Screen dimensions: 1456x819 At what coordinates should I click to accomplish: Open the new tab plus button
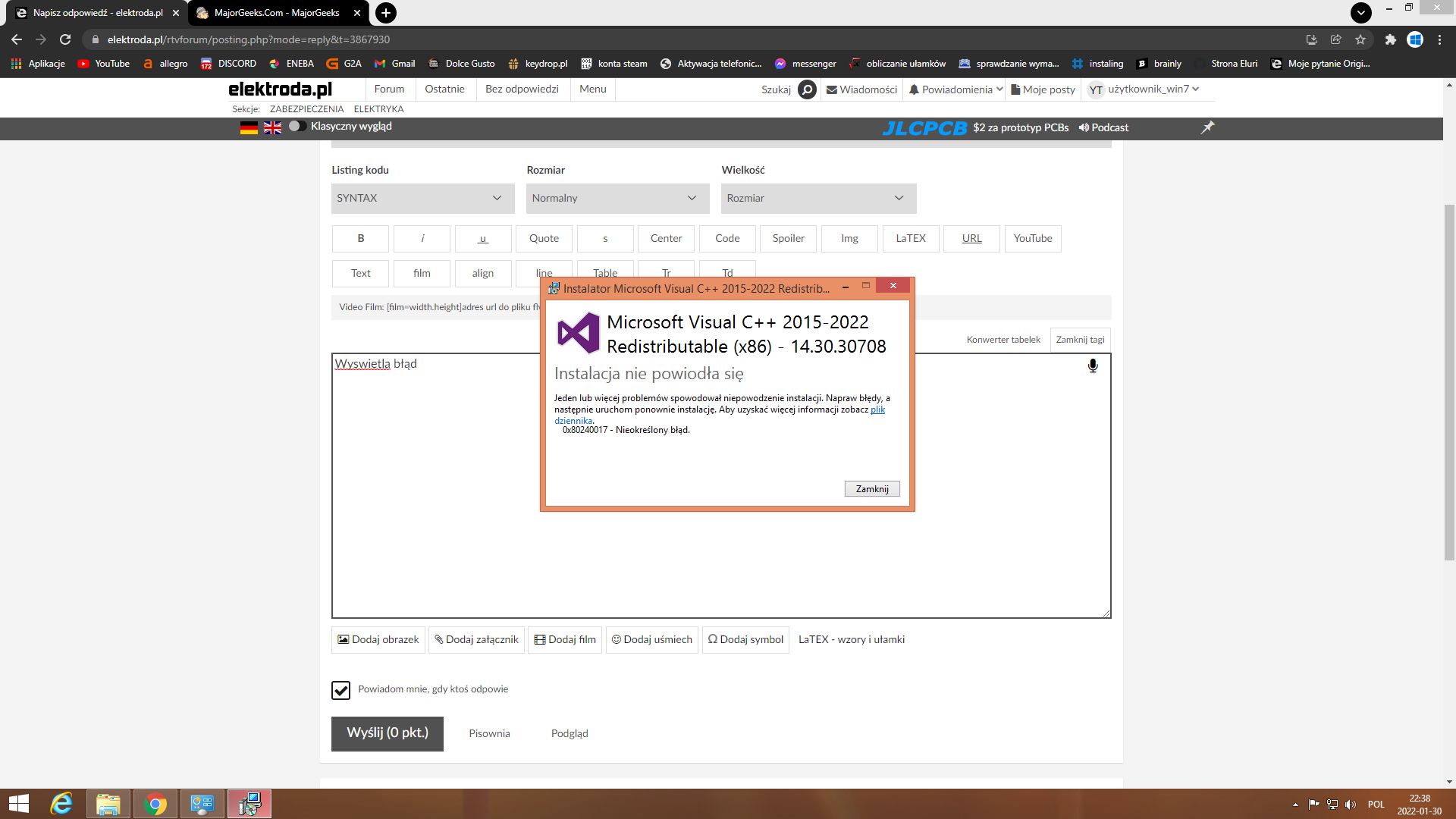pos(386,13)
